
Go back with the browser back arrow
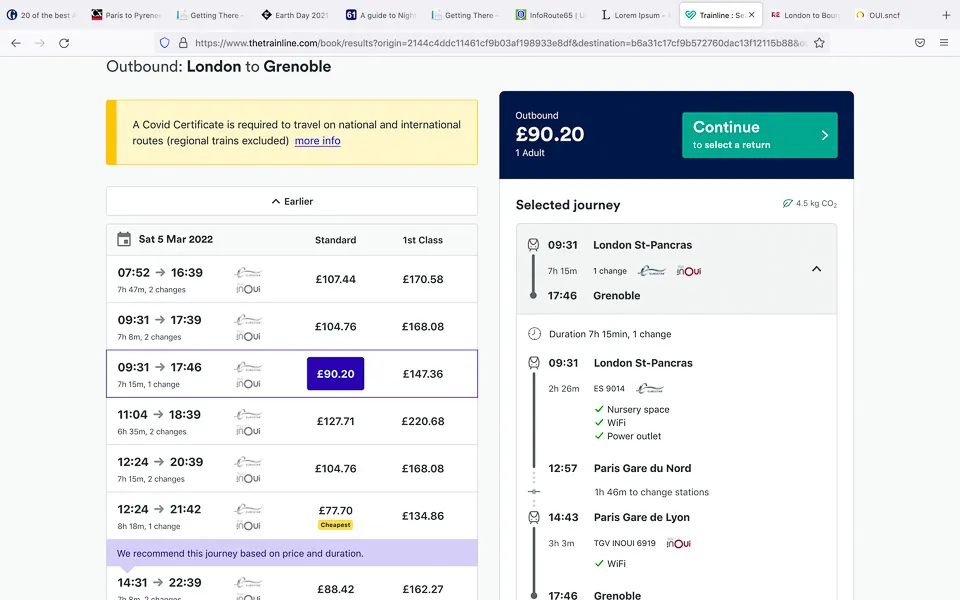[x=16, y=43]
